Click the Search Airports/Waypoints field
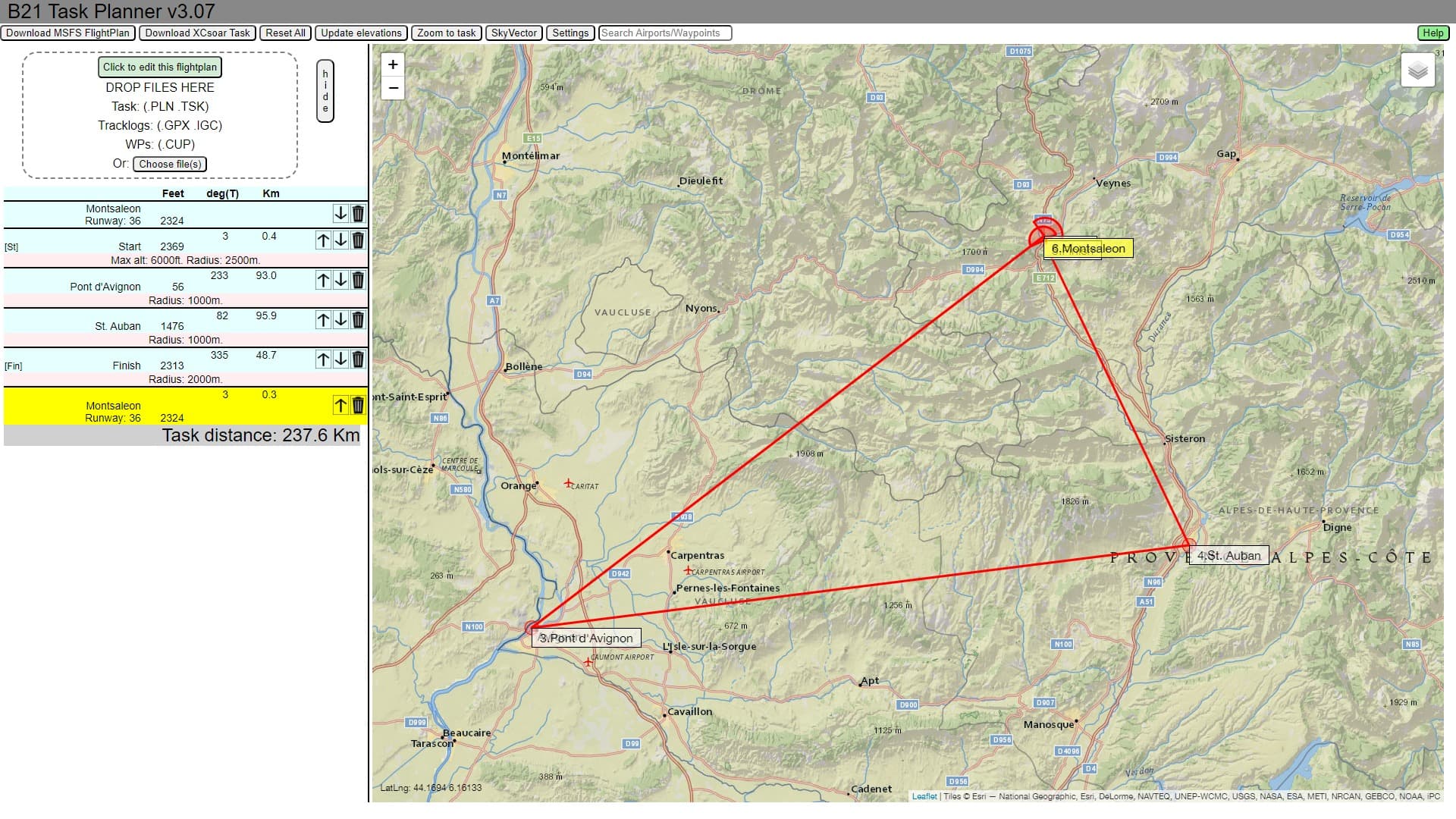Image resolution: width=1456 pixels, height=819 pixels. coord(665,33)
